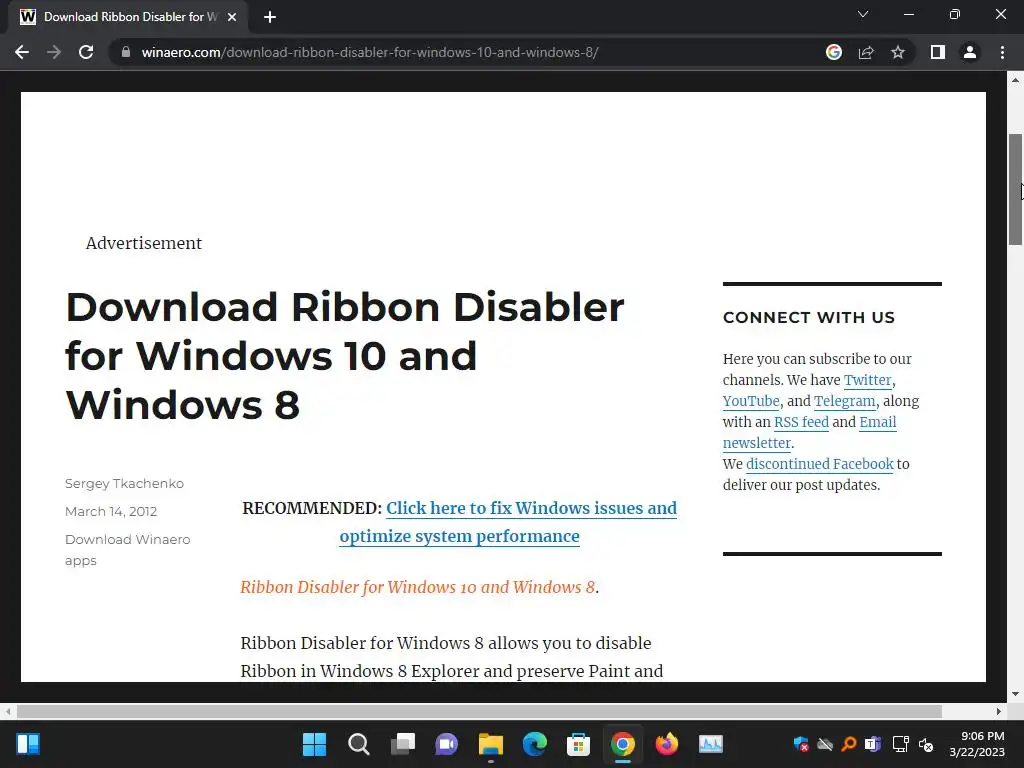
Task: Launch Microsoft Edge from taskbar
Action: point(534,744)
